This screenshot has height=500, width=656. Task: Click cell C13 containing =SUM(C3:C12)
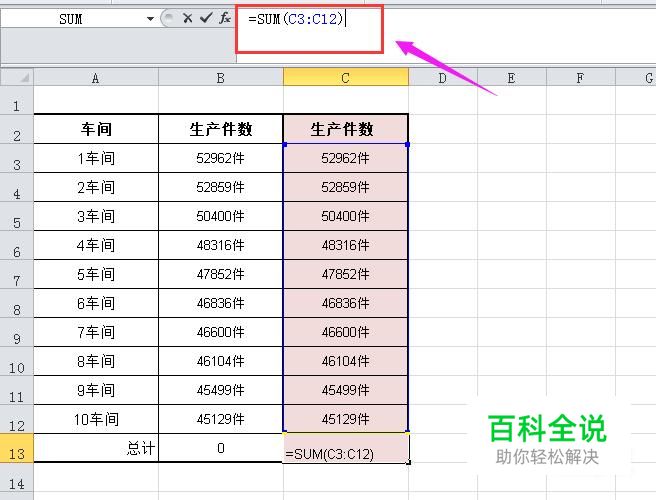pyautogui.click(x=346, y=448)
